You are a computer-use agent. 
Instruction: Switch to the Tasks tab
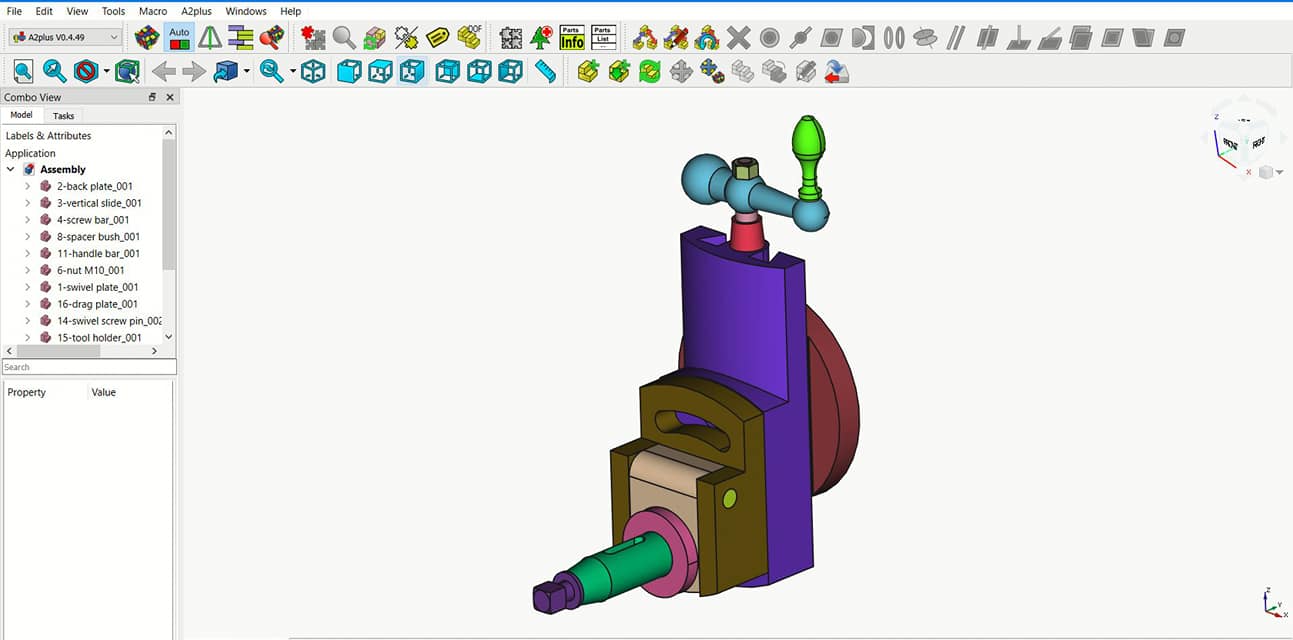point(63,116)
